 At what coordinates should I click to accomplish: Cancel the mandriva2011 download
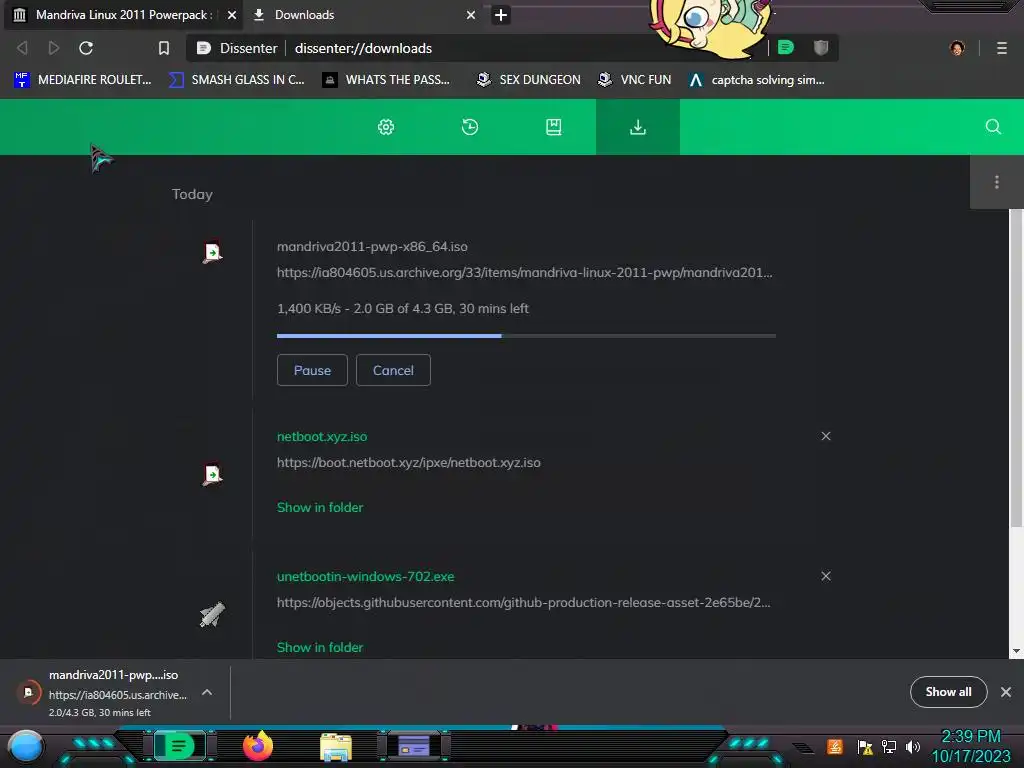tap(393, 370)
